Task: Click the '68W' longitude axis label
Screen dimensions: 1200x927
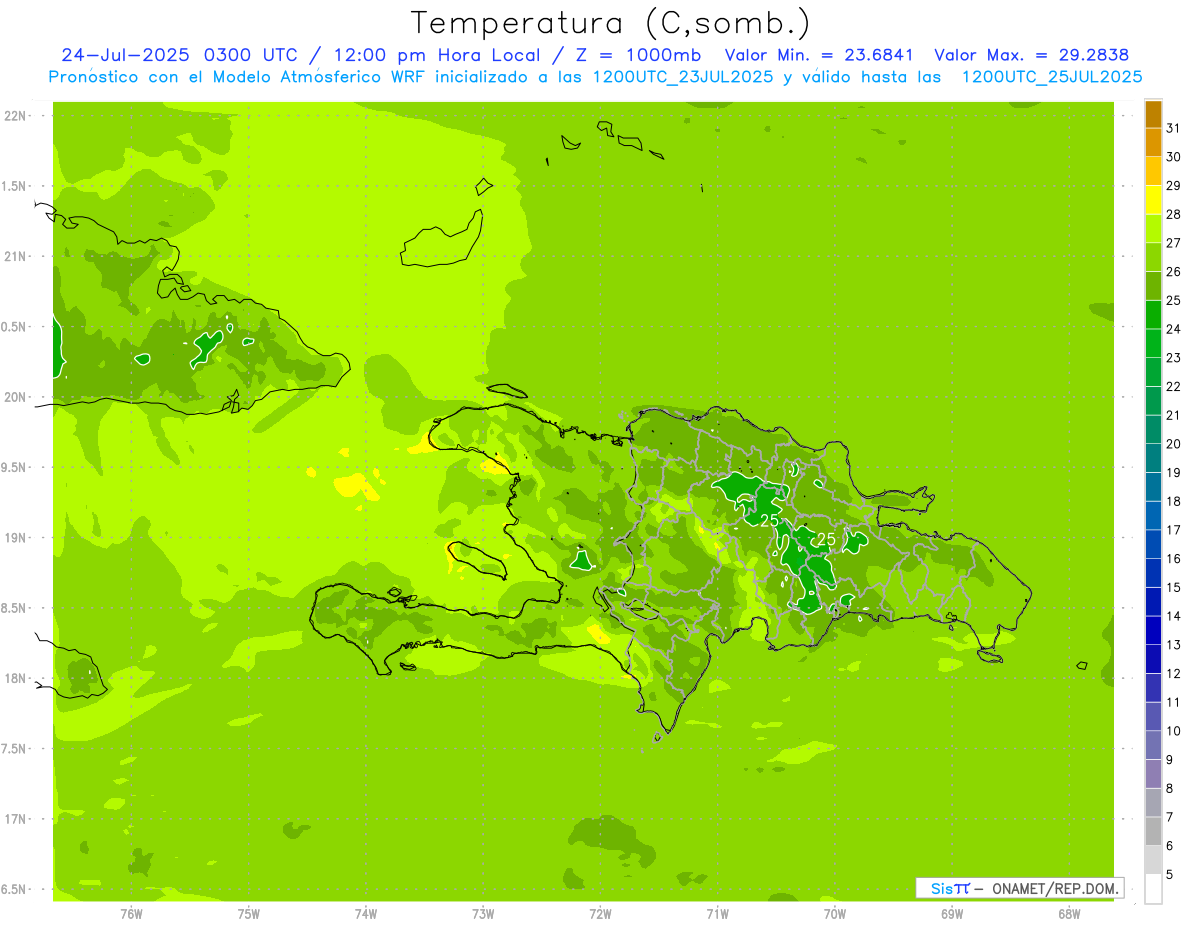Action: point(1069,914)
